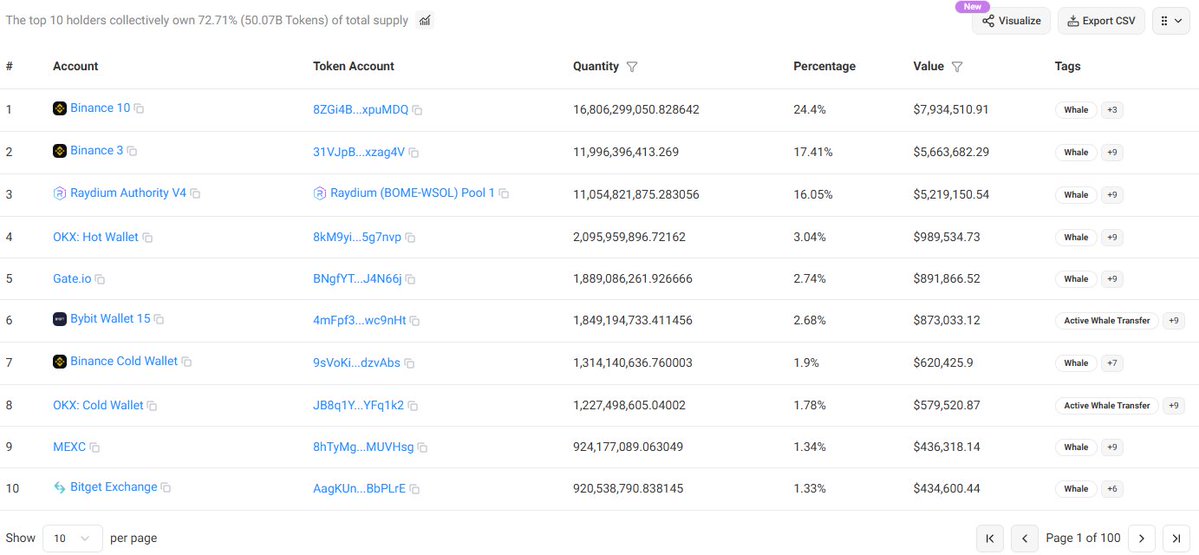Viewport: 1199px width, 555px height.
Task: Go to the first page
Action: [990, 538]
